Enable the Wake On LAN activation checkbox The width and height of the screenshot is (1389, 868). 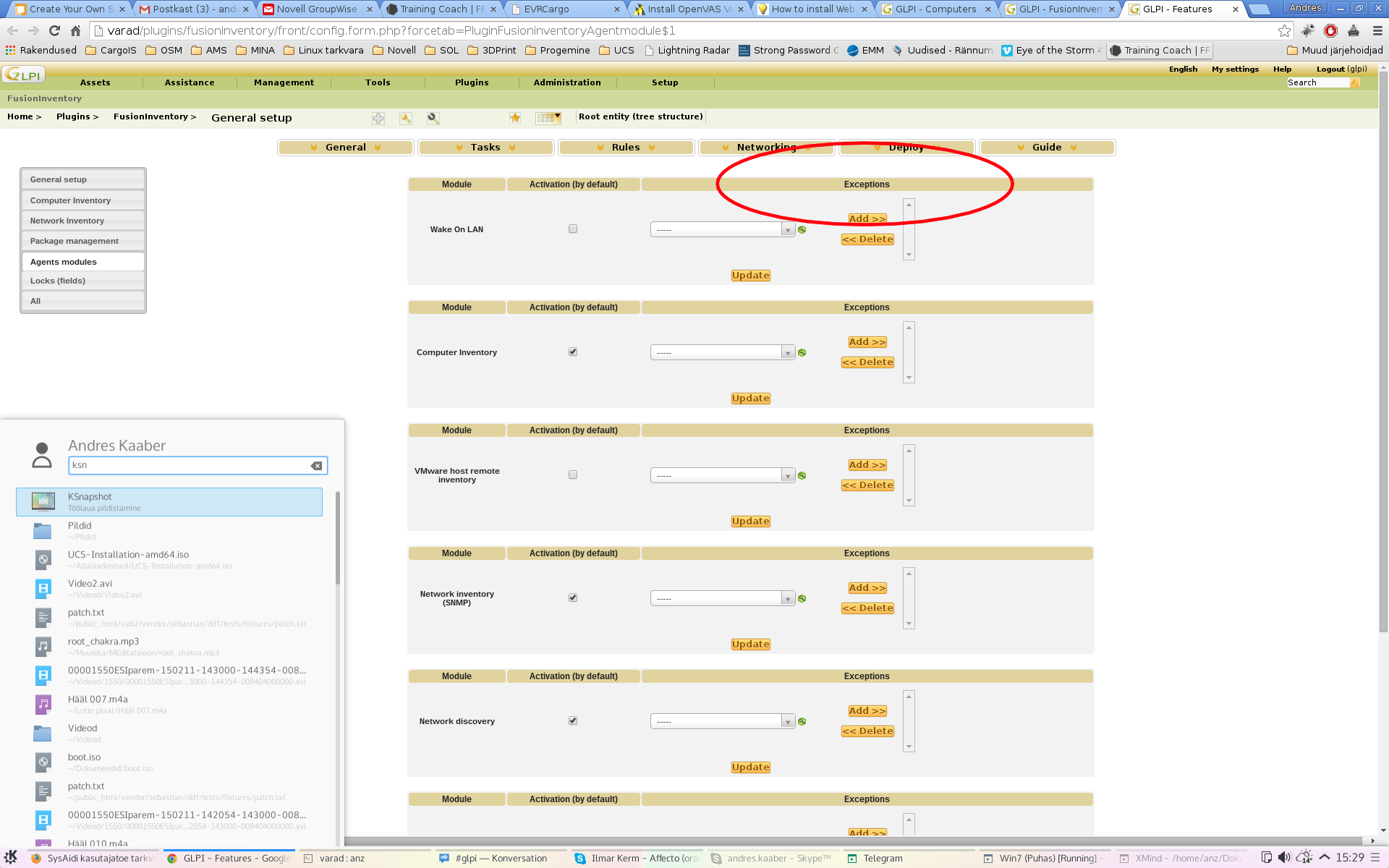[573, 229]
